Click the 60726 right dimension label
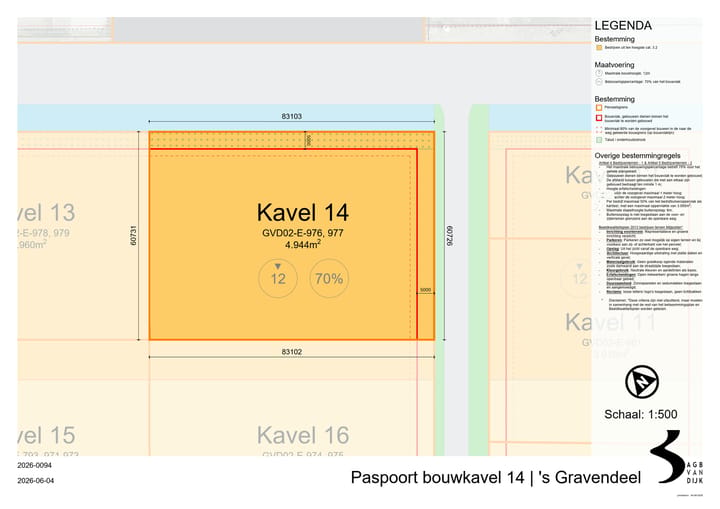 (449, 235)
